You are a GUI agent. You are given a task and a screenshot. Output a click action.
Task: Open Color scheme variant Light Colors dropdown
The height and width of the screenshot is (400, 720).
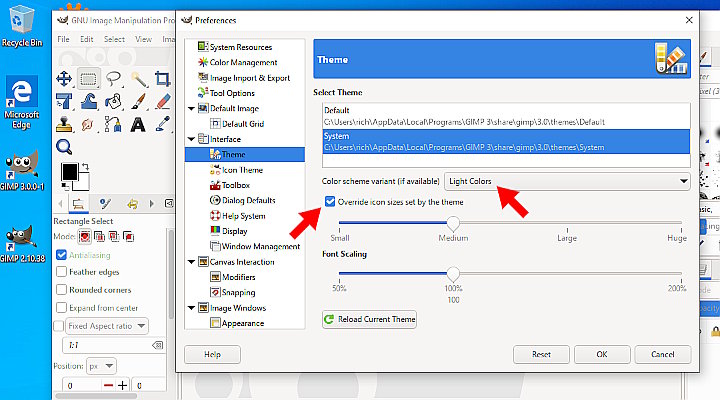[567, 181]
